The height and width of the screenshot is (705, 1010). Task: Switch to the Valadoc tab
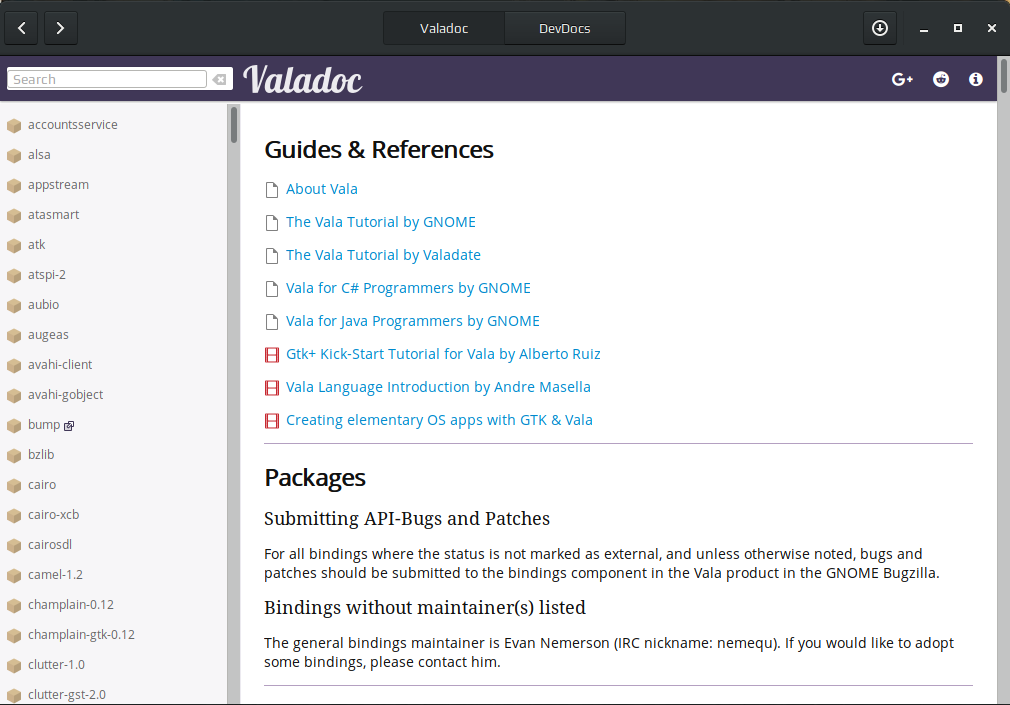444,28
